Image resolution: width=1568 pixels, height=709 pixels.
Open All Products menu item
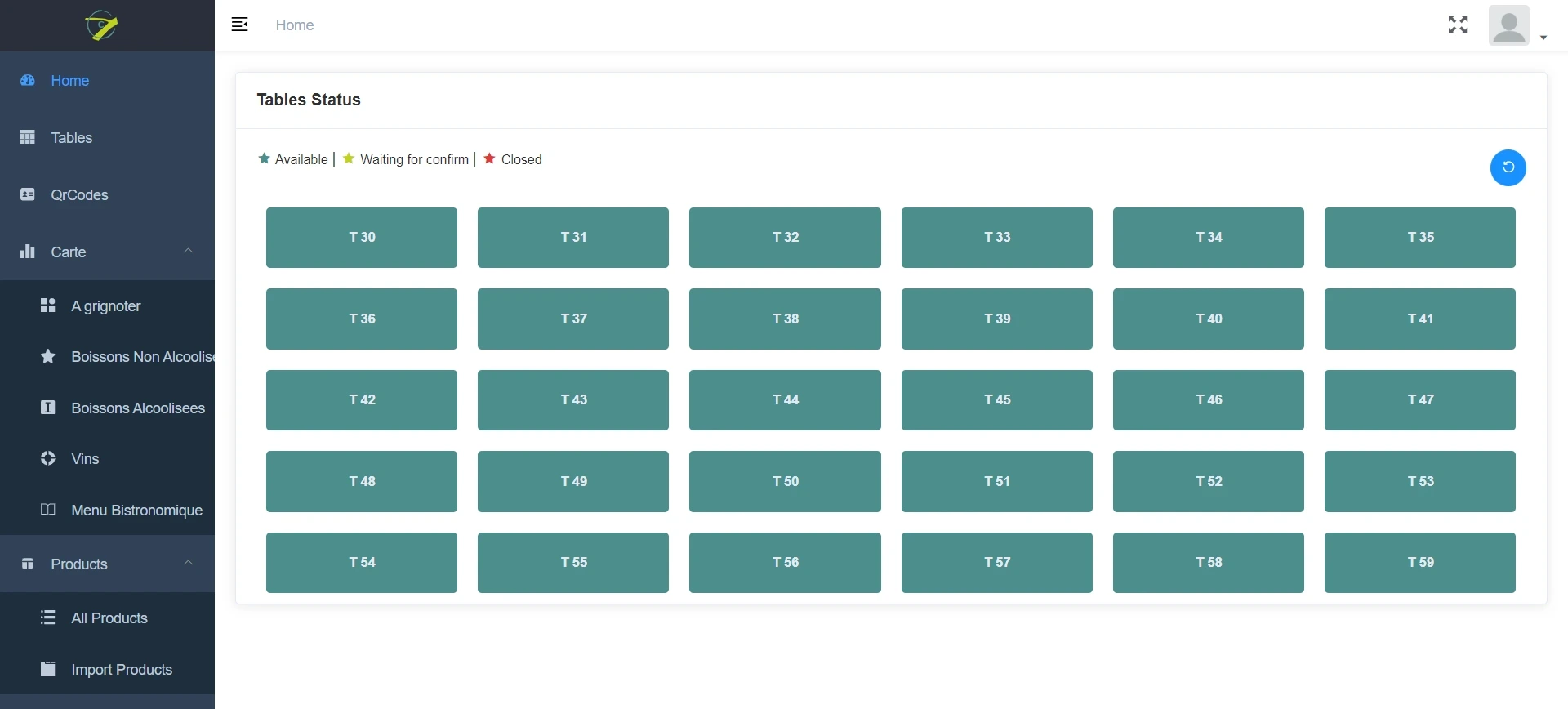(x=109, y=618)
